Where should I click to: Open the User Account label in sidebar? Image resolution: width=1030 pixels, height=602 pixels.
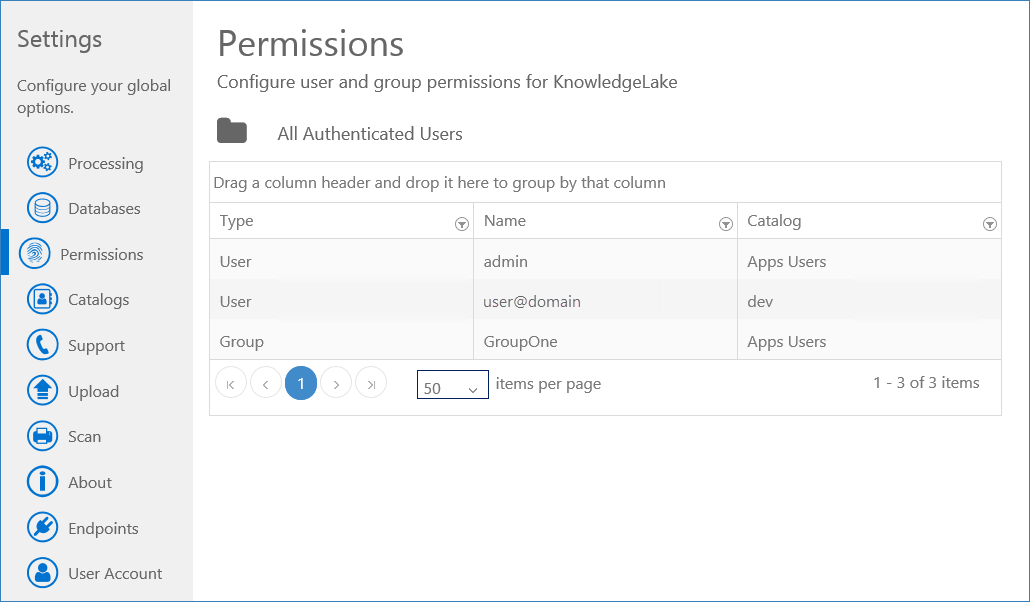[115, 574]
